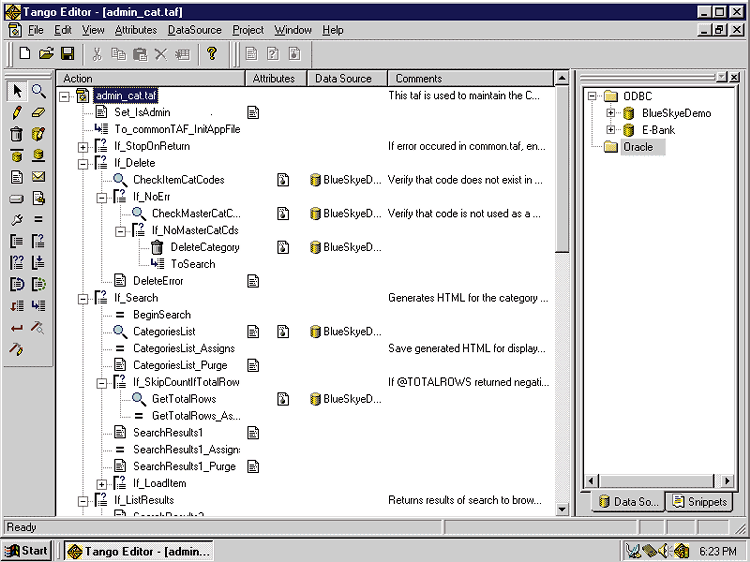Click the Open folder toolbar icon

click(x=46, y=53)
